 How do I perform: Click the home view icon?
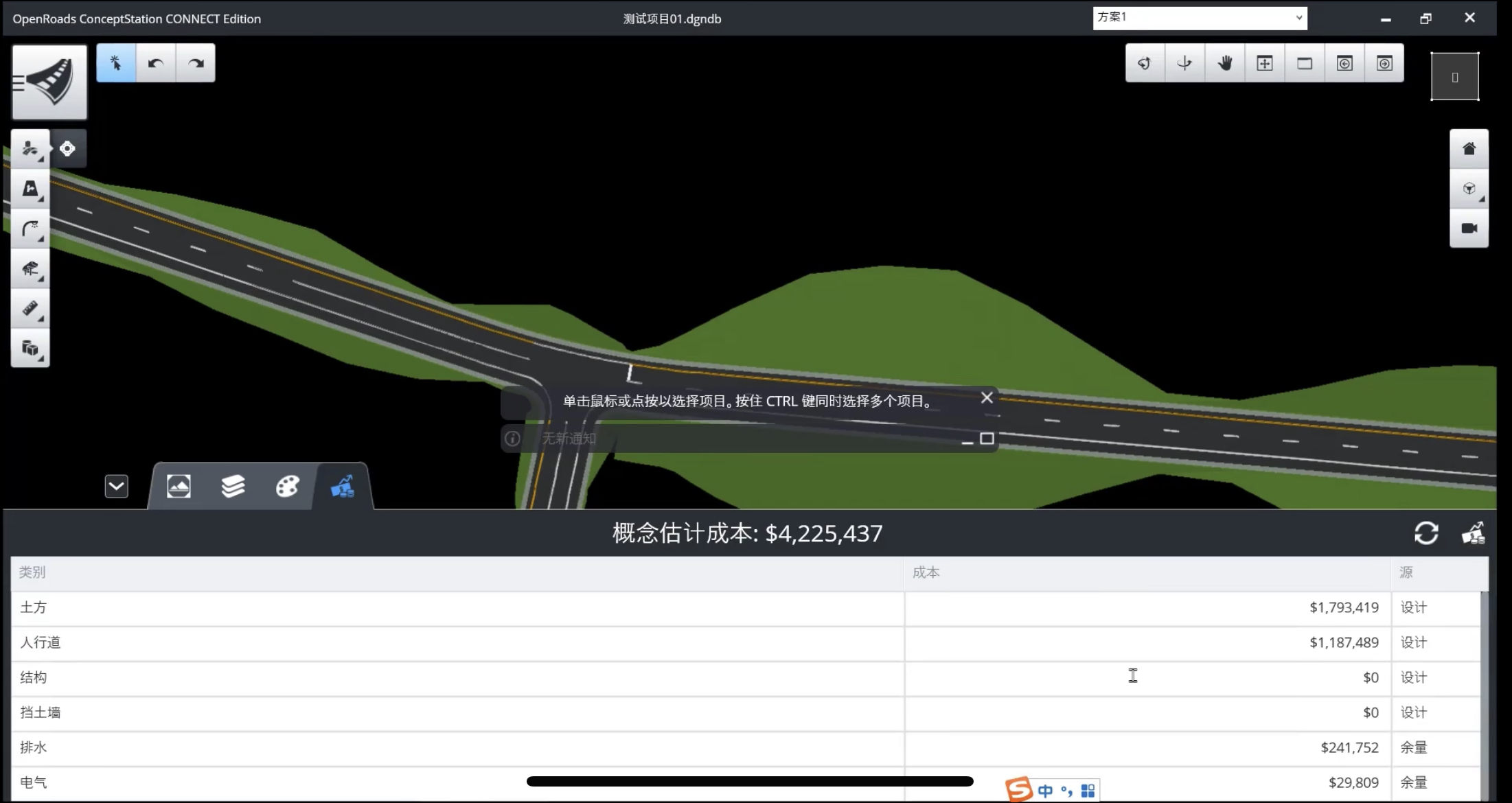tap(1469, 148)
